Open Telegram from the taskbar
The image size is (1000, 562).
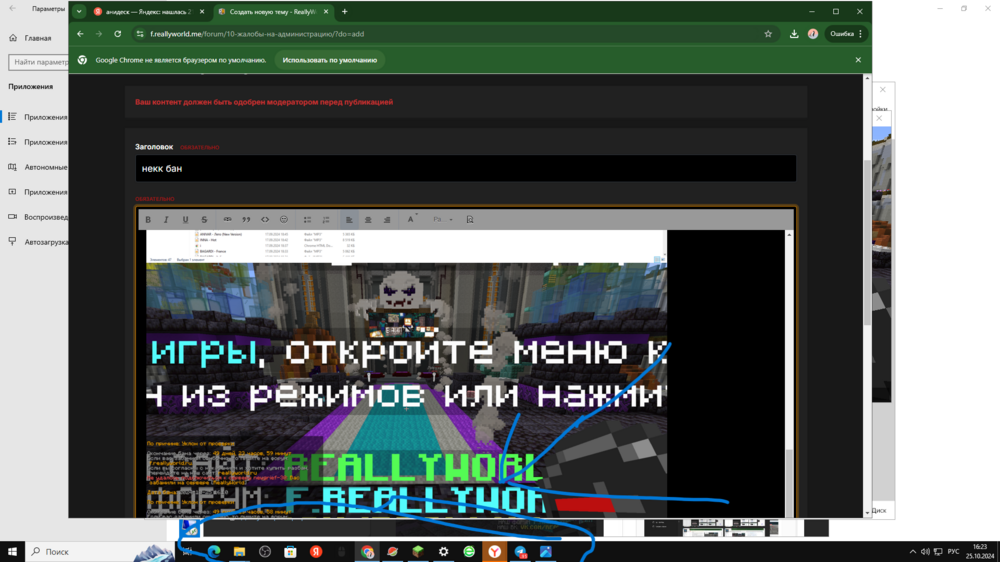520,552
